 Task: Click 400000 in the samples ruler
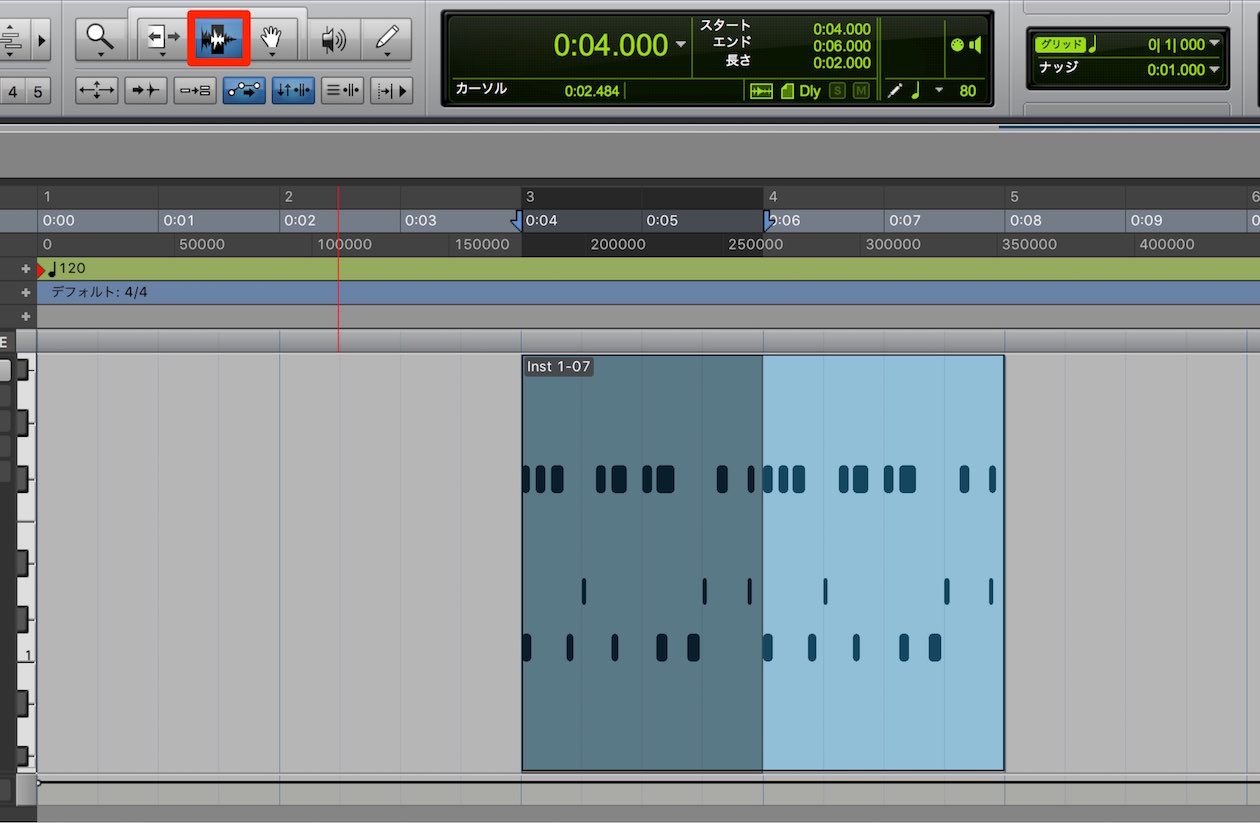tap(1166, 244)
